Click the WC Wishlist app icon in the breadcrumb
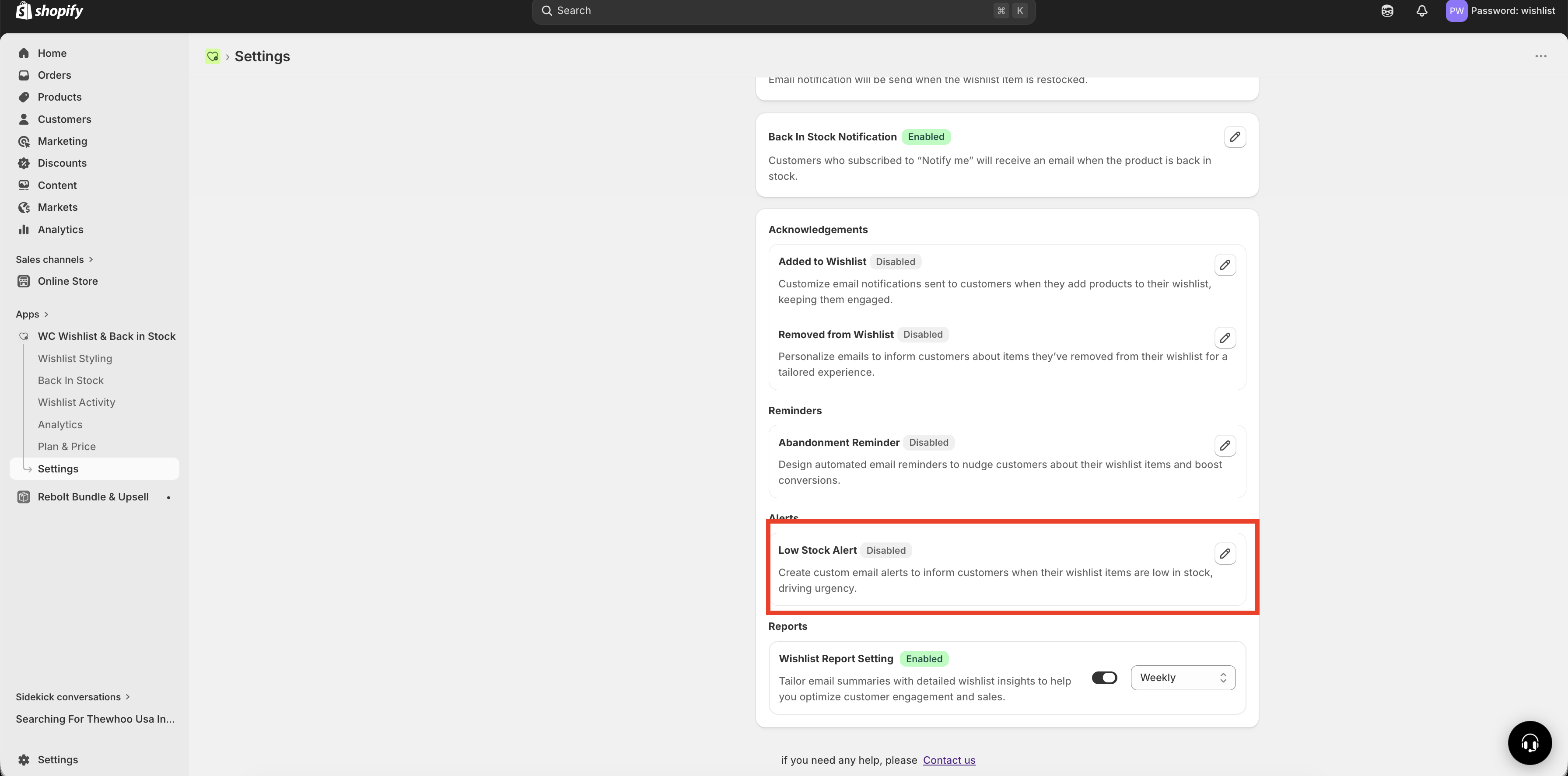The image size is (1568, 776). pos(213,56)
